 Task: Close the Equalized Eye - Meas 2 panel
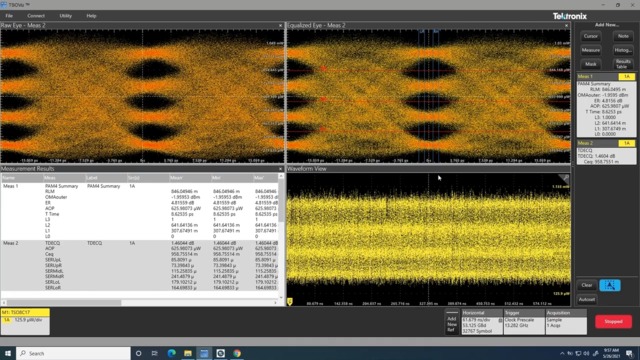(566, 25)
